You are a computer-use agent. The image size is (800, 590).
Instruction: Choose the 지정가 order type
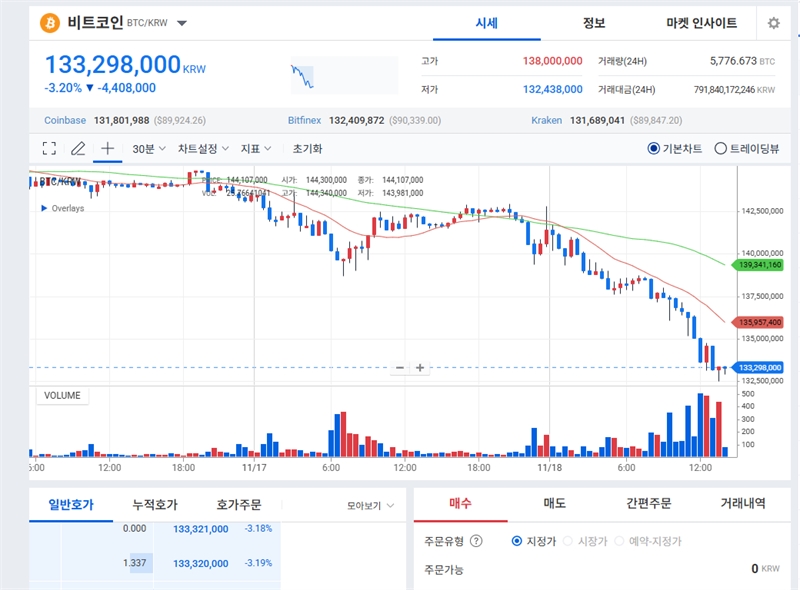[x=517, y=541]
